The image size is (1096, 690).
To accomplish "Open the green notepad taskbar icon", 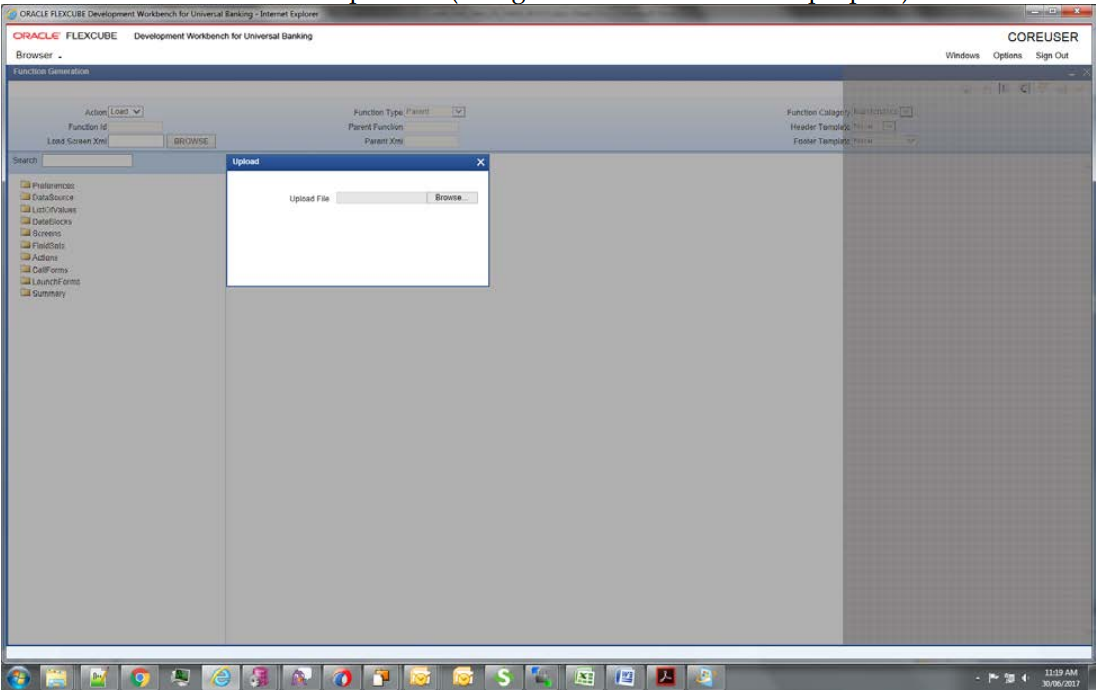I will point(99,677).
